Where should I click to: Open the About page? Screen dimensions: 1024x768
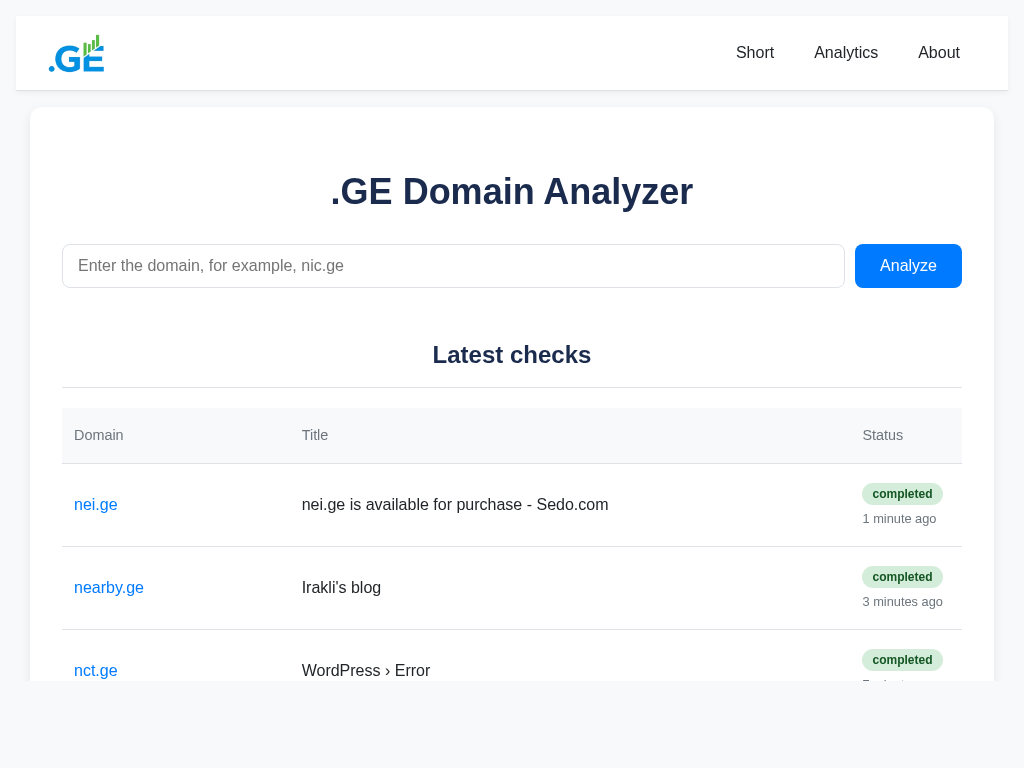click(939, 53)
